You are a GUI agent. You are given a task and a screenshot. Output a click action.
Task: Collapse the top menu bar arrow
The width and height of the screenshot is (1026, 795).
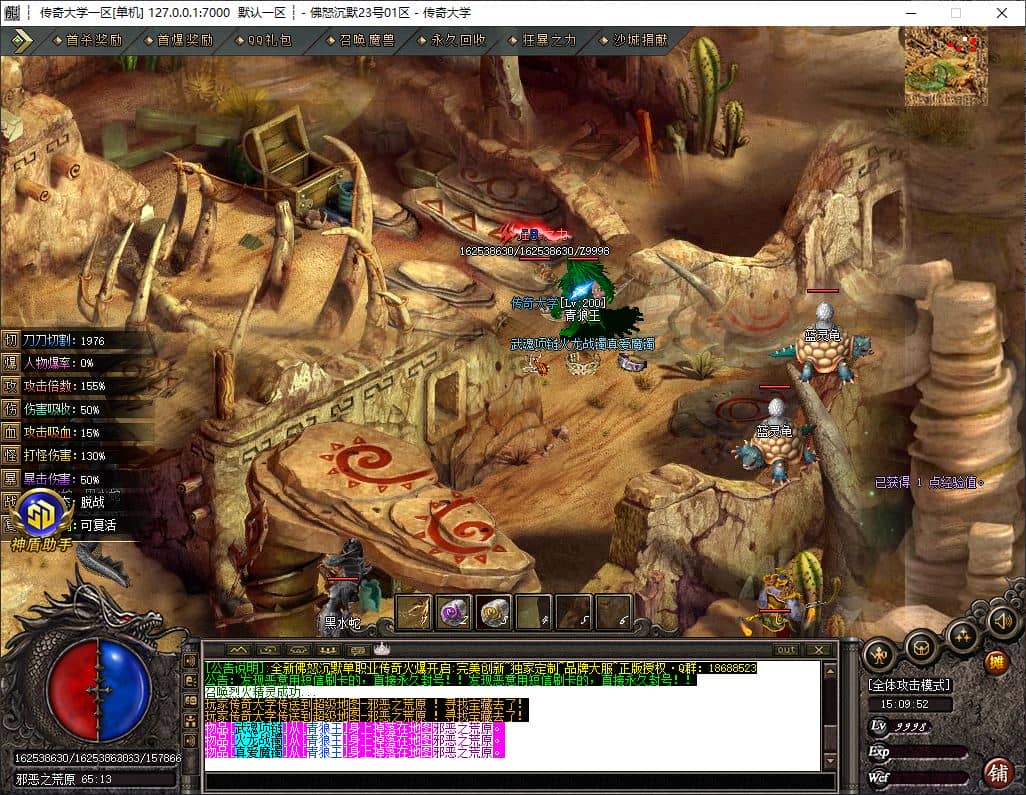22,41
